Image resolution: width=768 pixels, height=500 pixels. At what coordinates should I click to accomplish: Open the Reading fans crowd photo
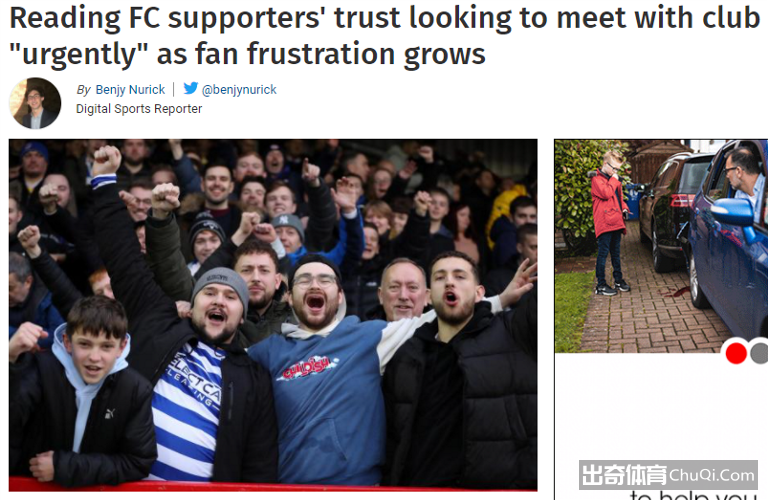[273, 315]
